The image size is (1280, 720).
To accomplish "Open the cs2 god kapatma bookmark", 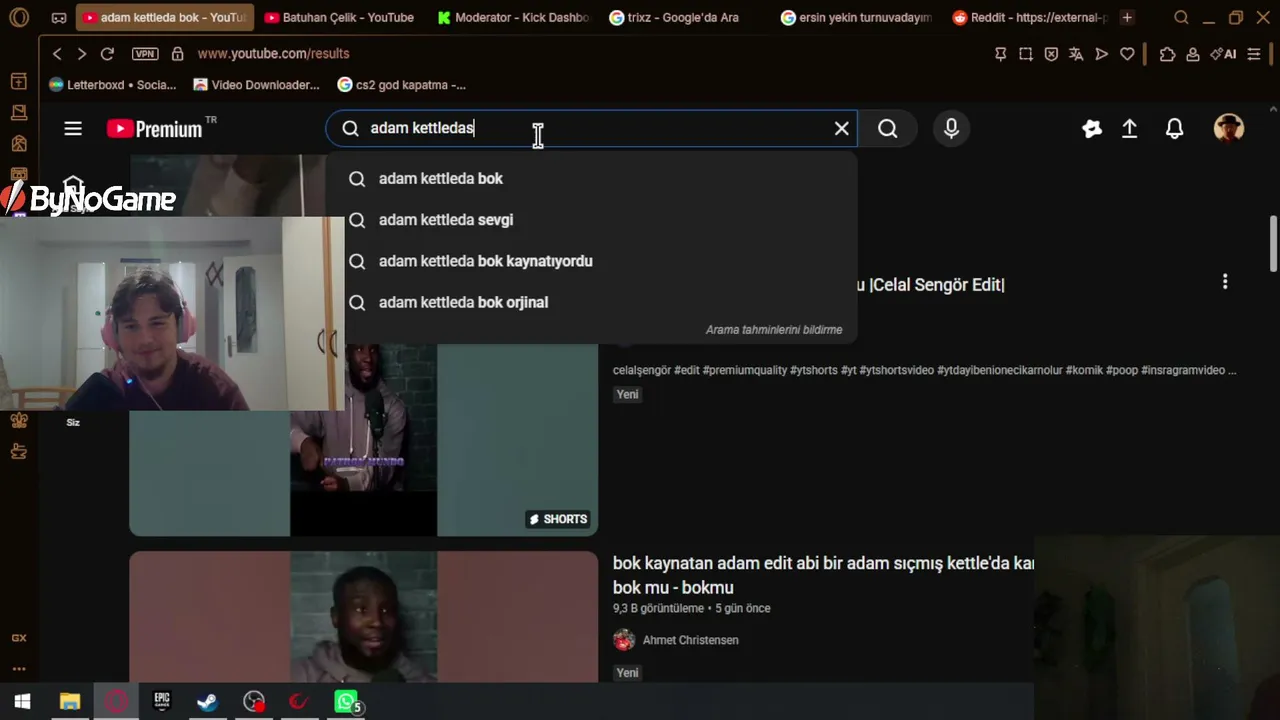I will pos(402,85).
